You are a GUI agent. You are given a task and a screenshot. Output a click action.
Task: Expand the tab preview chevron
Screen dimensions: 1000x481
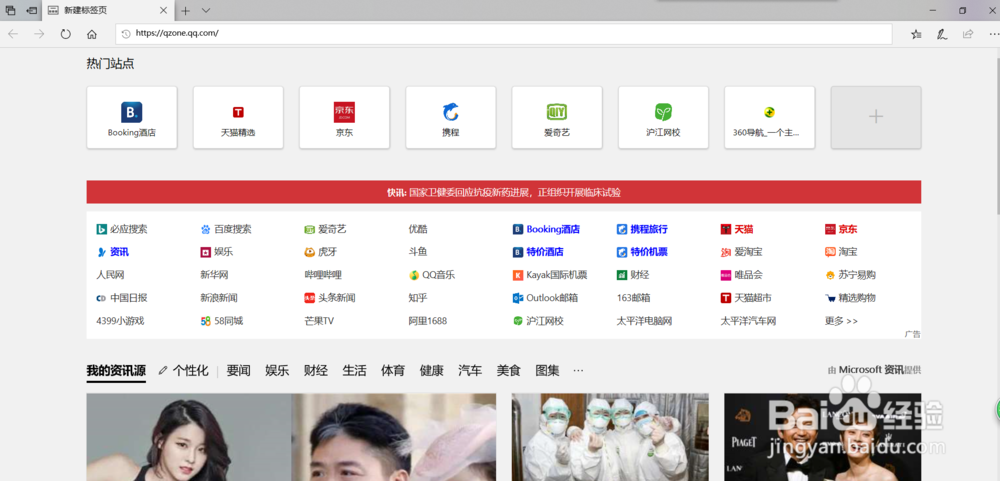pyautogui.click(x=206, y=11)
